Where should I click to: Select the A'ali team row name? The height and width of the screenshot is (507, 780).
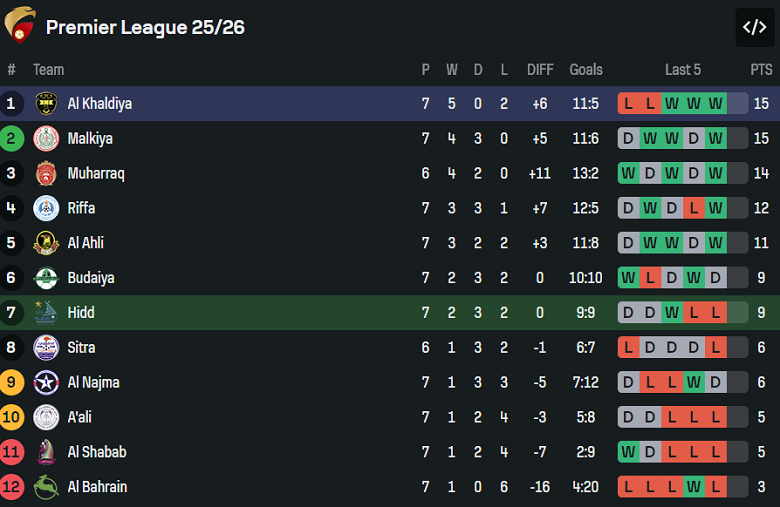point(79,417)
